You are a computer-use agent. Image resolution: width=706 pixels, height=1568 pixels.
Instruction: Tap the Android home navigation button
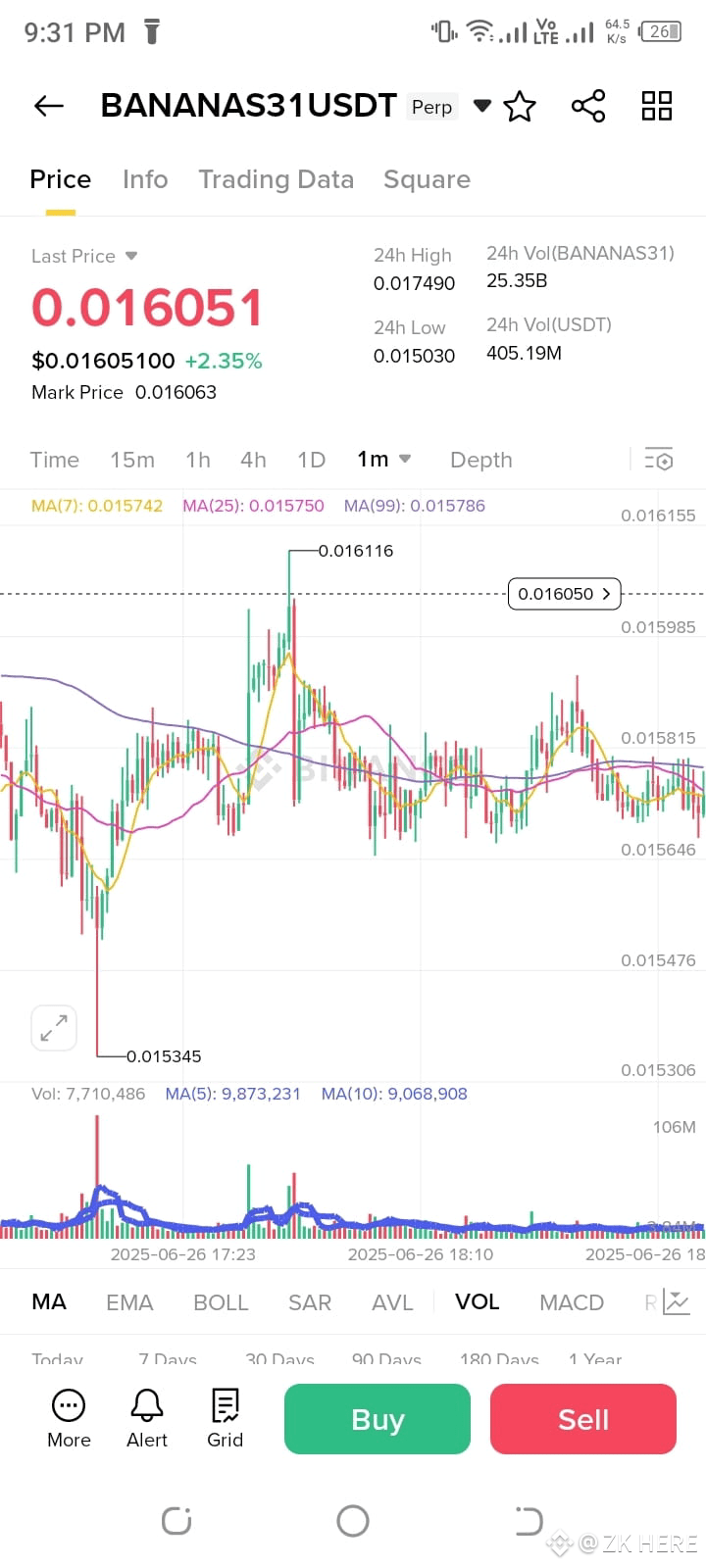point(353,1521)
